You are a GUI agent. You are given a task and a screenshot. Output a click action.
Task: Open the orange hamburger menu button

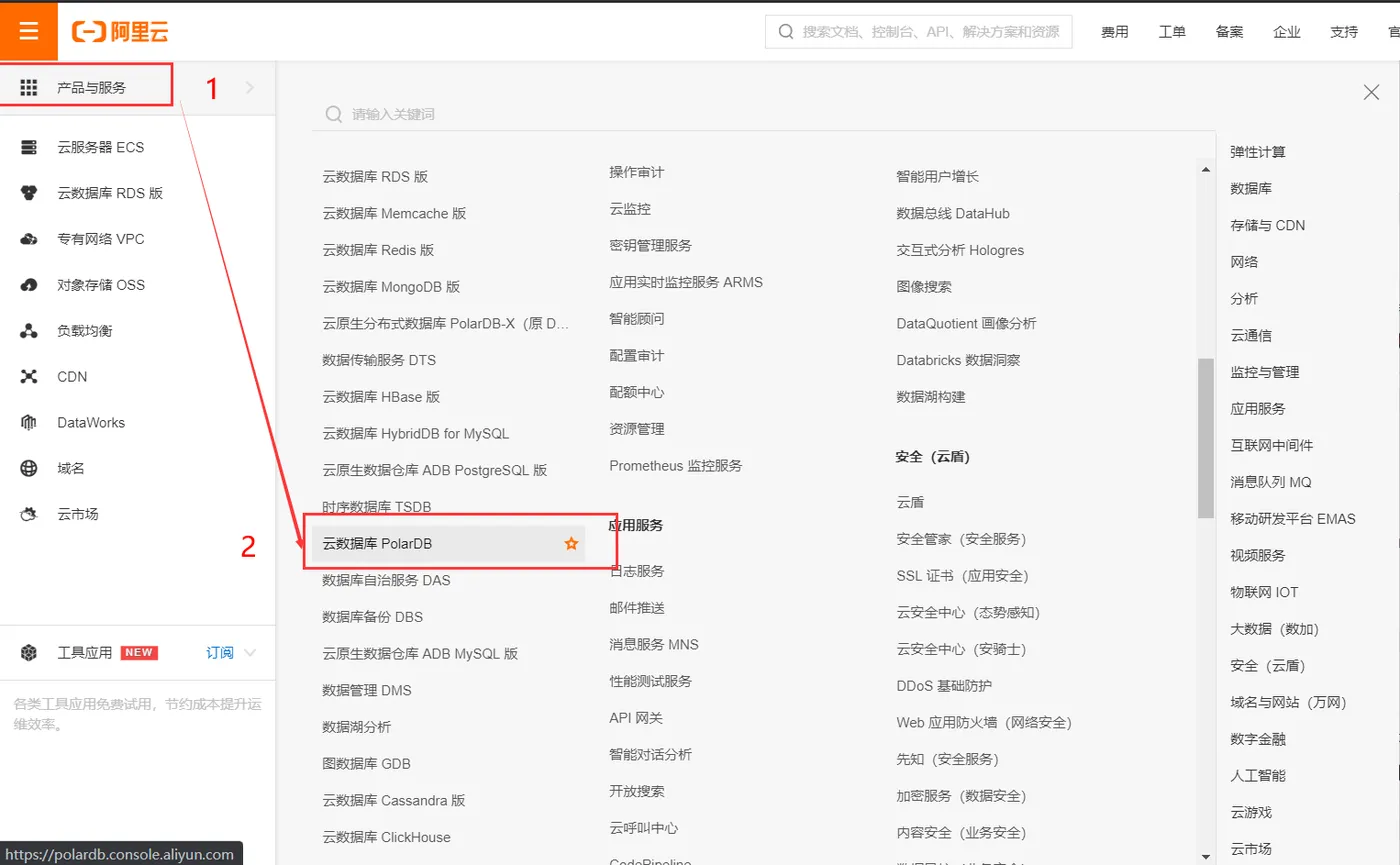click(x=29, y=31)
